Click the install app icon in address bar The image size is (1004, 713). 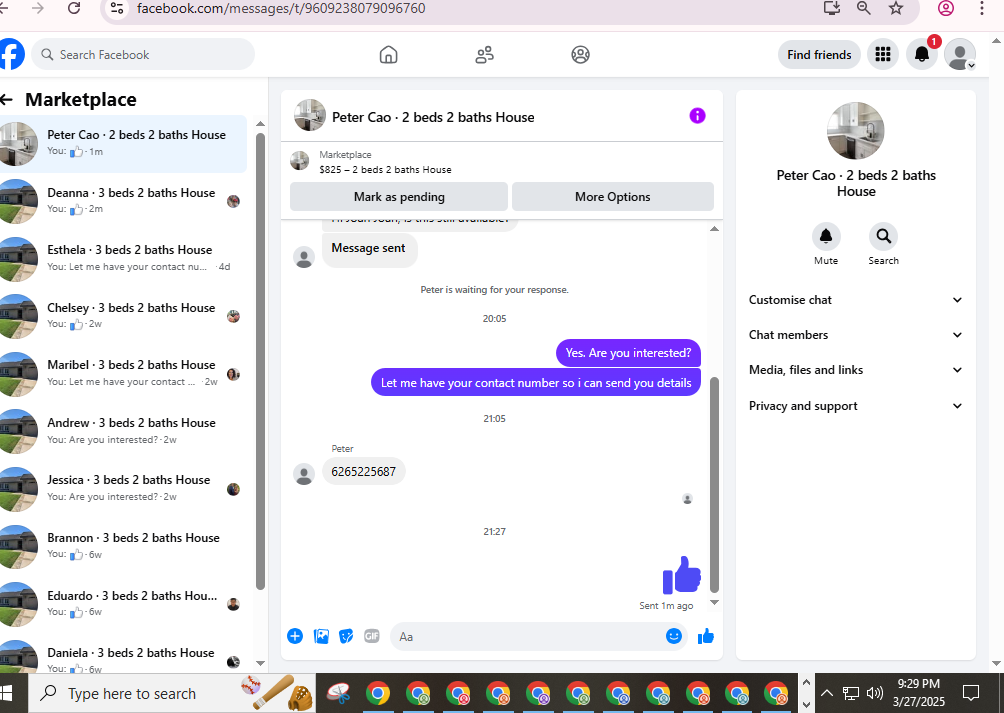[x=832, y=8]
